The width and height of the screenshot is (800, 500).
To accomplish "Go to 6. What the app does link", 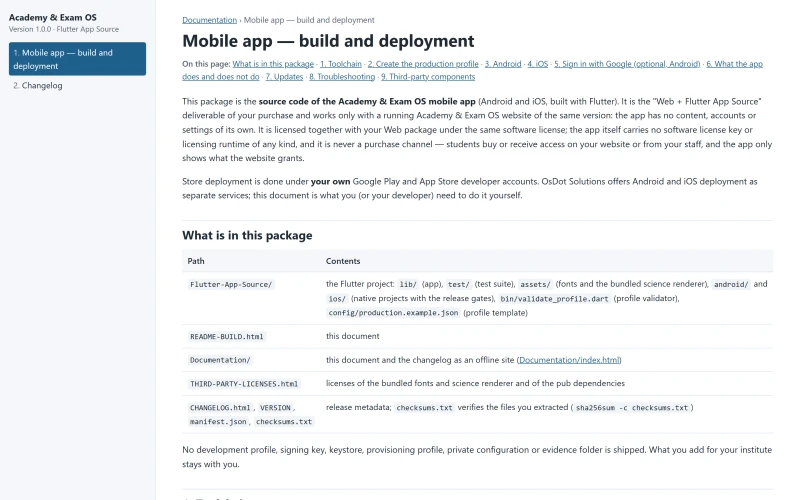I will tap(734, 64).
